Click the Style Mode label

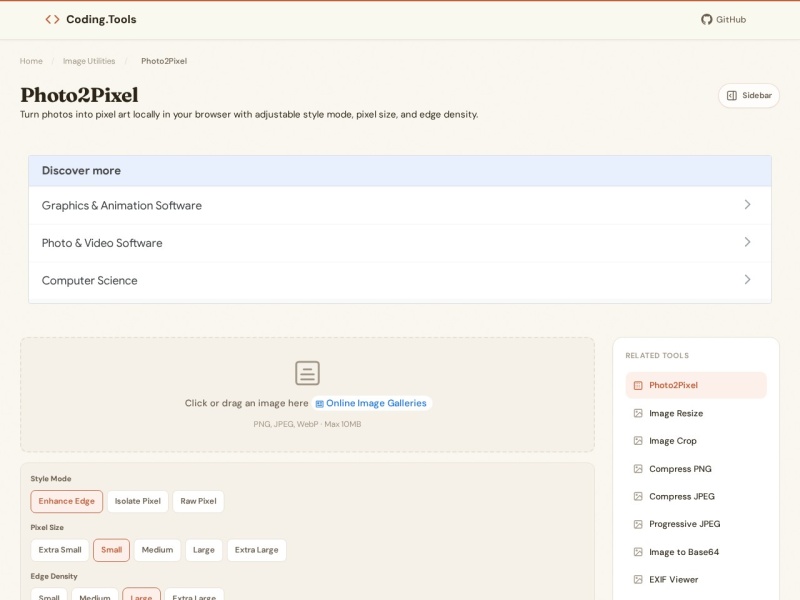pyautogui.click(x=51, y=479)
